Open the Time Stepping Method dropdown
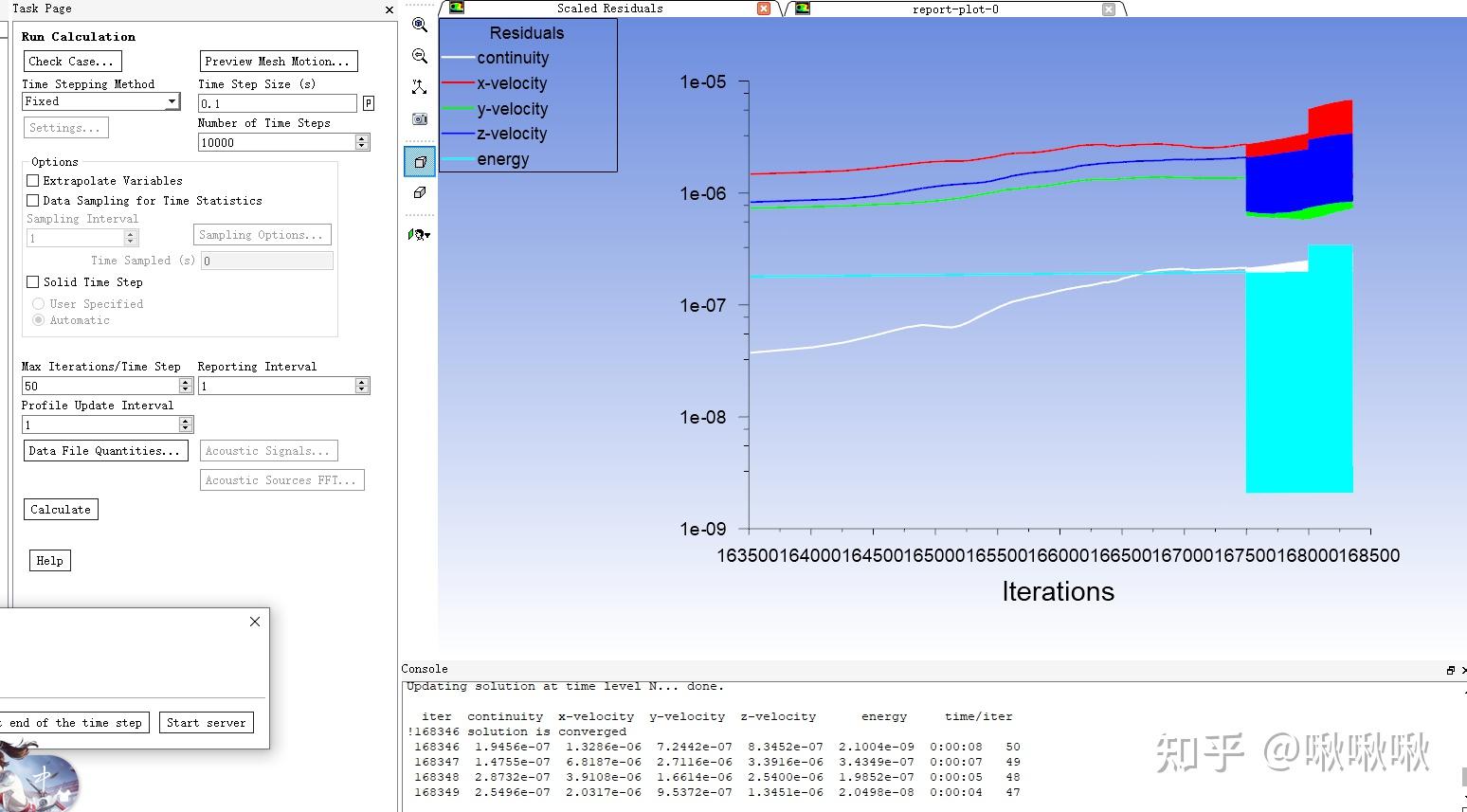 pyautogui.click(x=172, y=101)
